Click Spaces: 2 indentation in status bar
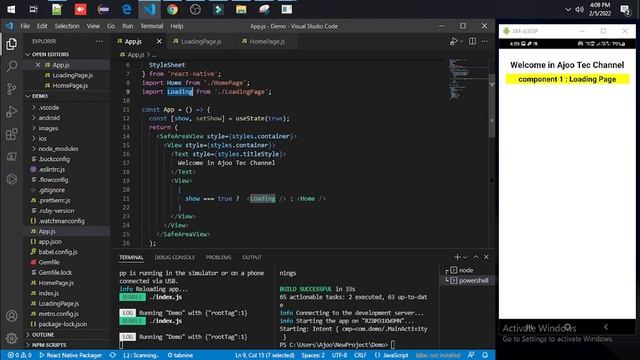Image resolution: width=640 pixels, height=360 pixels. point(313,355)
